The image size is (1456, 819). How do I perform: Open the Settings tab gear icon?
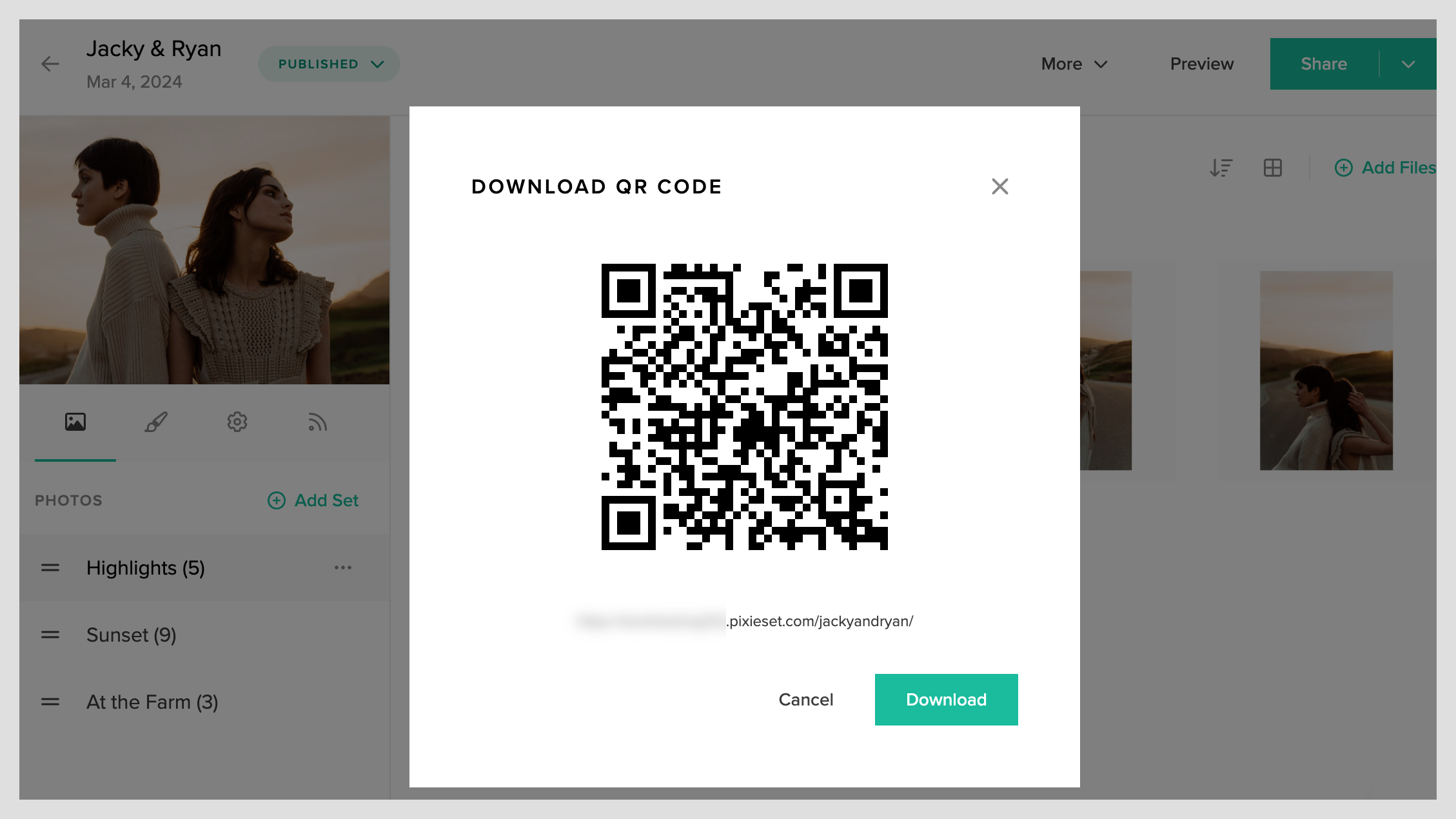tap(237, 422)
